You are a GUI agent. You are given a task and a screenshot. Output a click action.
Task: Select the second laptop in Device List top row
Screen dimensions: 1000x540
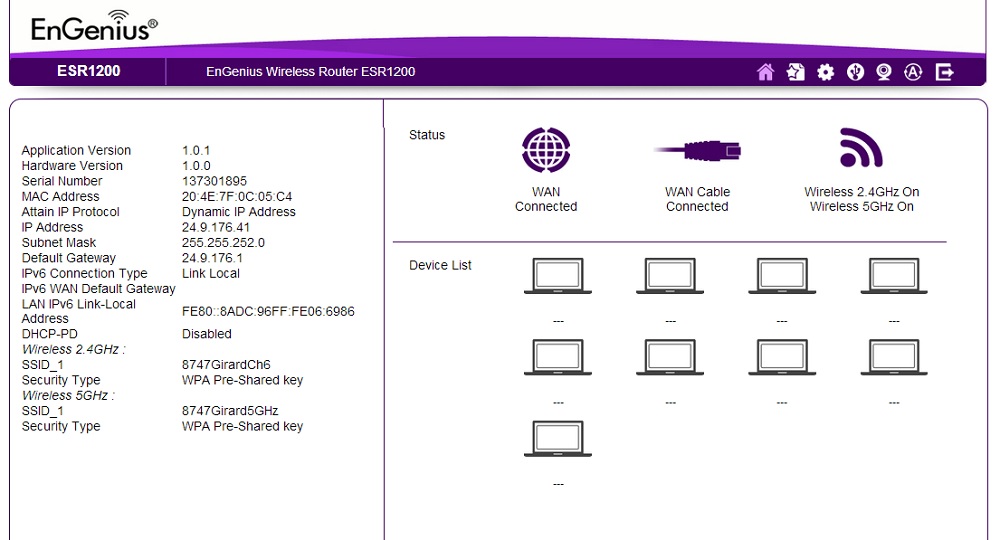[670, 275]
